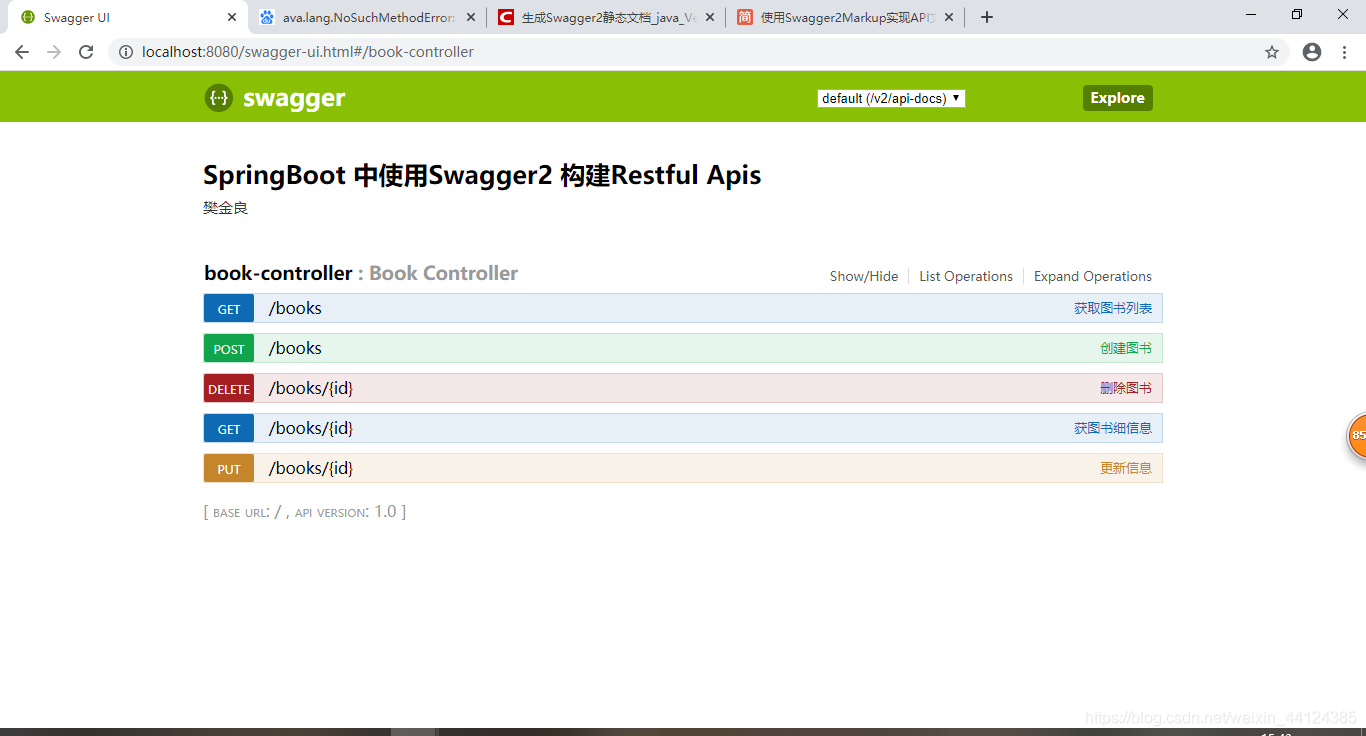The height and width of the screenshot is (736, 1366).
Task: Click 更新信息 description
Action: click(1126, 468)
